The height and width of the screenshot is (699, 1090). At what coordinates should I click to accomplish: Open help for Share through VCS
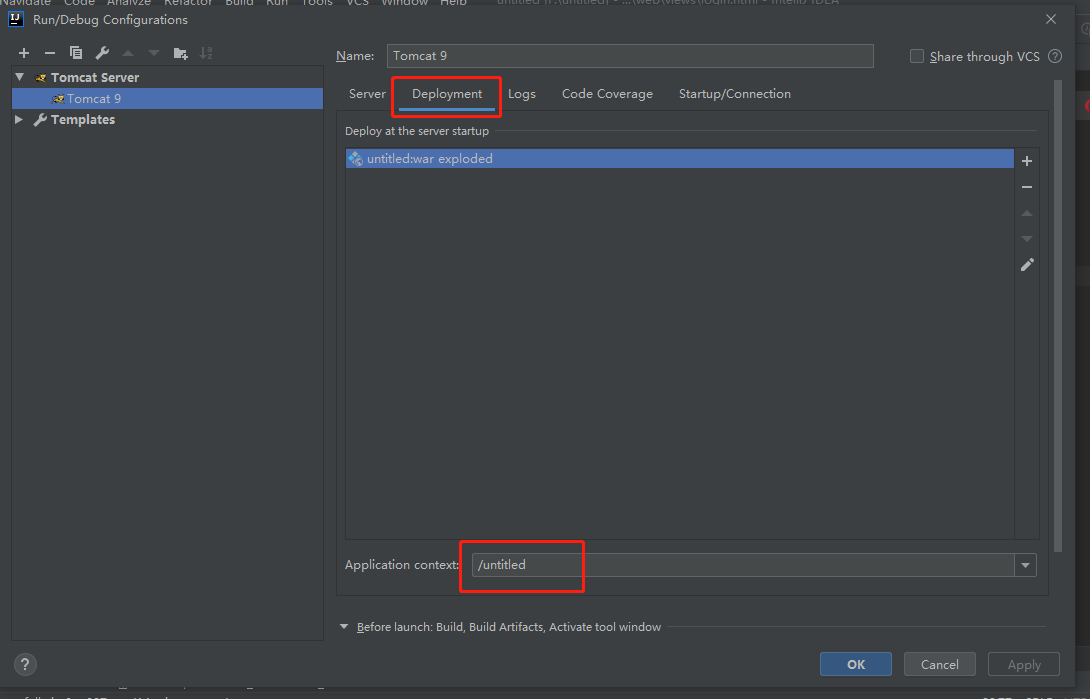pos(1055,56)
